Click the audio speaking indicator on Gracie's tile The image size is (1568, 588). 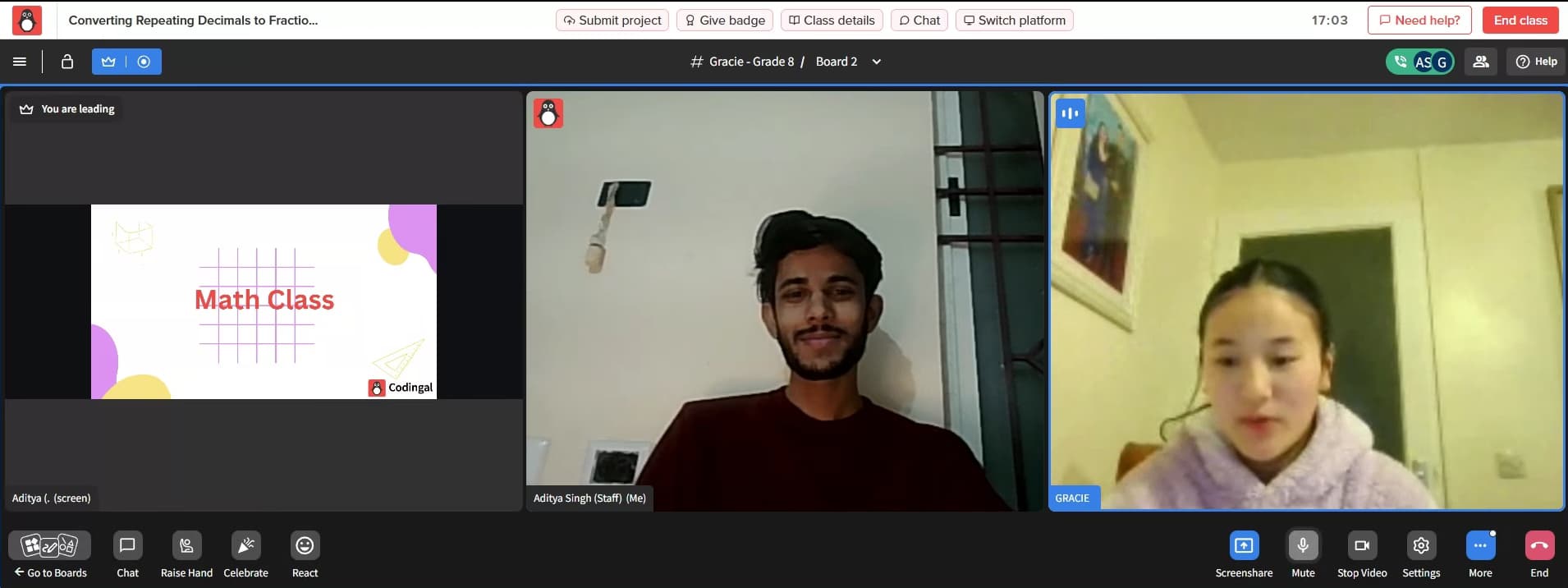(x=1070, y=113)
